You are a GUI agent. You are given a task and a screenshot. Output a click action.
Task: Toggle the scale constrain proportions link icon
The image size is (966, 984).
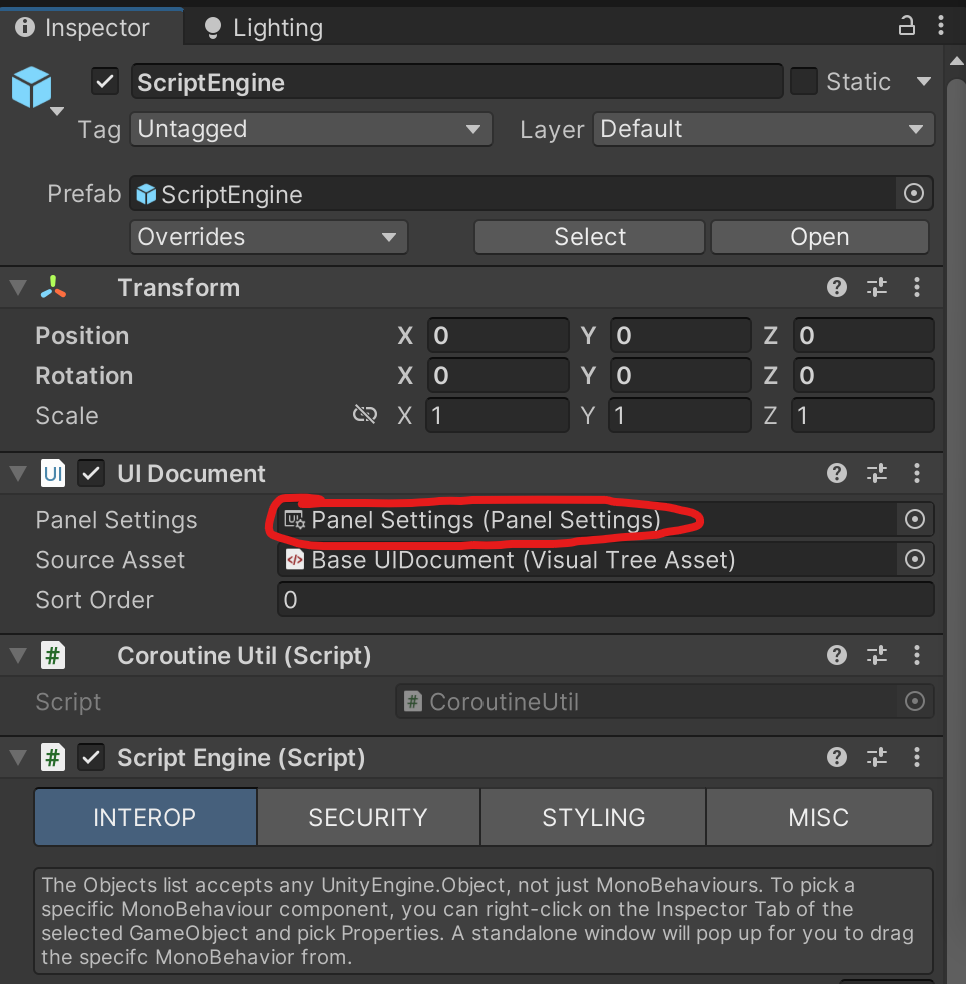pos(365,413)
